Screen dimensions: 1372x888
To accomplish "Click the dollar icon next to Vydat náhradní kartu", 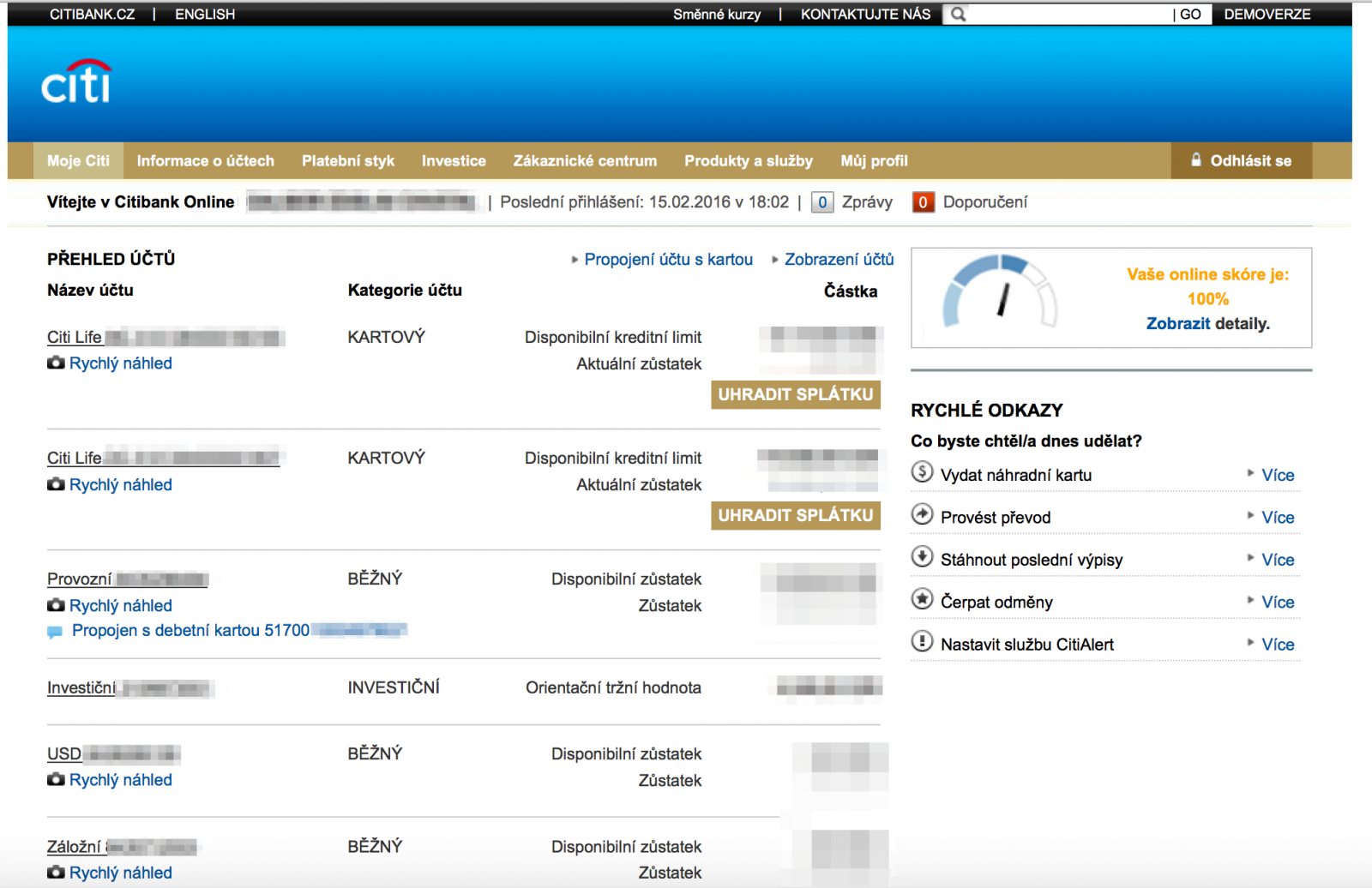I will pos(922,472).
